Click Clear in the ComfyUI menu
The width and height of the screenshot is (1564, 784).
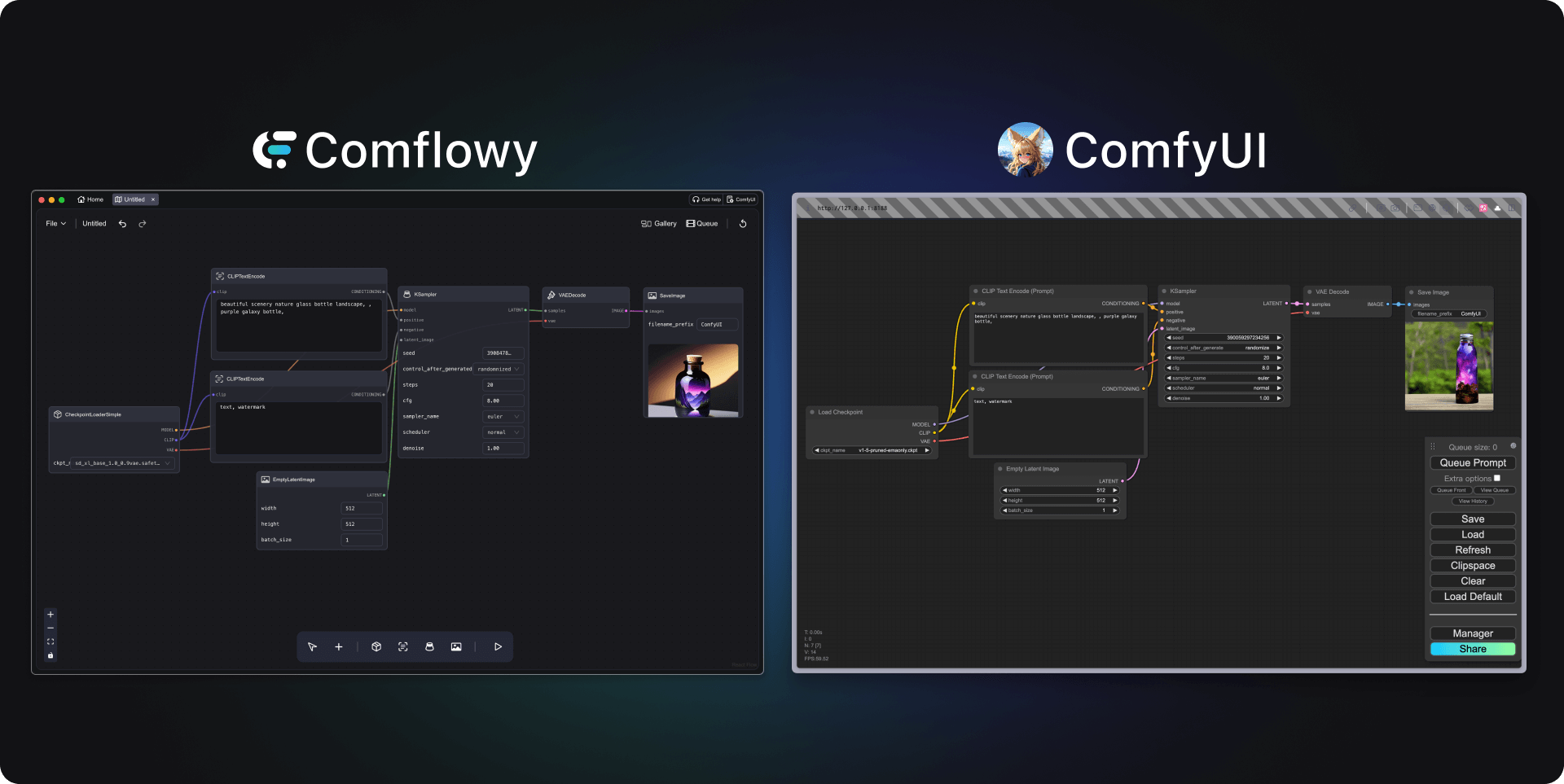tap(1473, 580)
